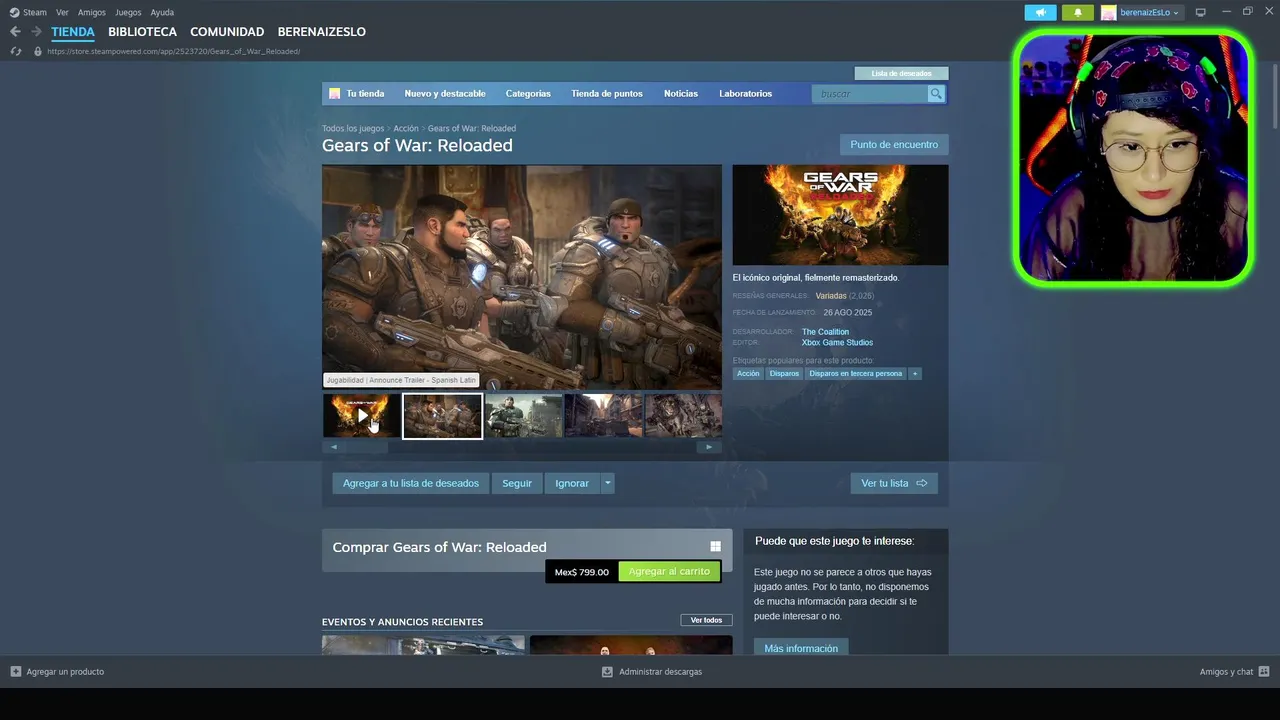Open the Laboratorios link
The image size is (1280, 720).
[745, 94]
